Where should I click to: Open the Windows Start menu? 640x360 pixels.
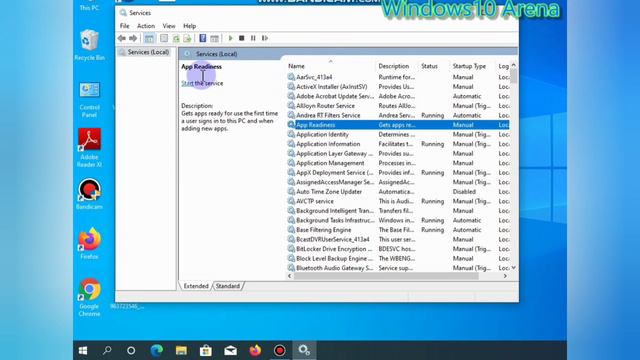coord(83,351)
